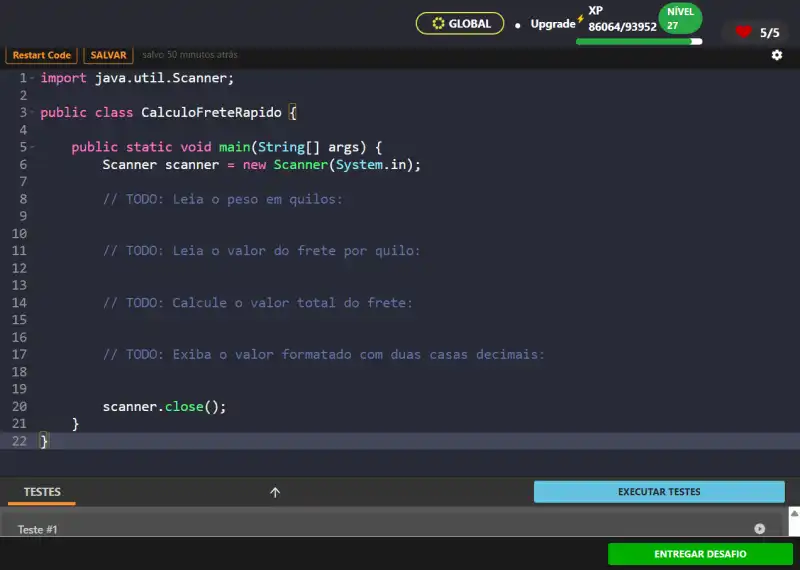Click the NÍVEL 27 badge

click(680, 18)
